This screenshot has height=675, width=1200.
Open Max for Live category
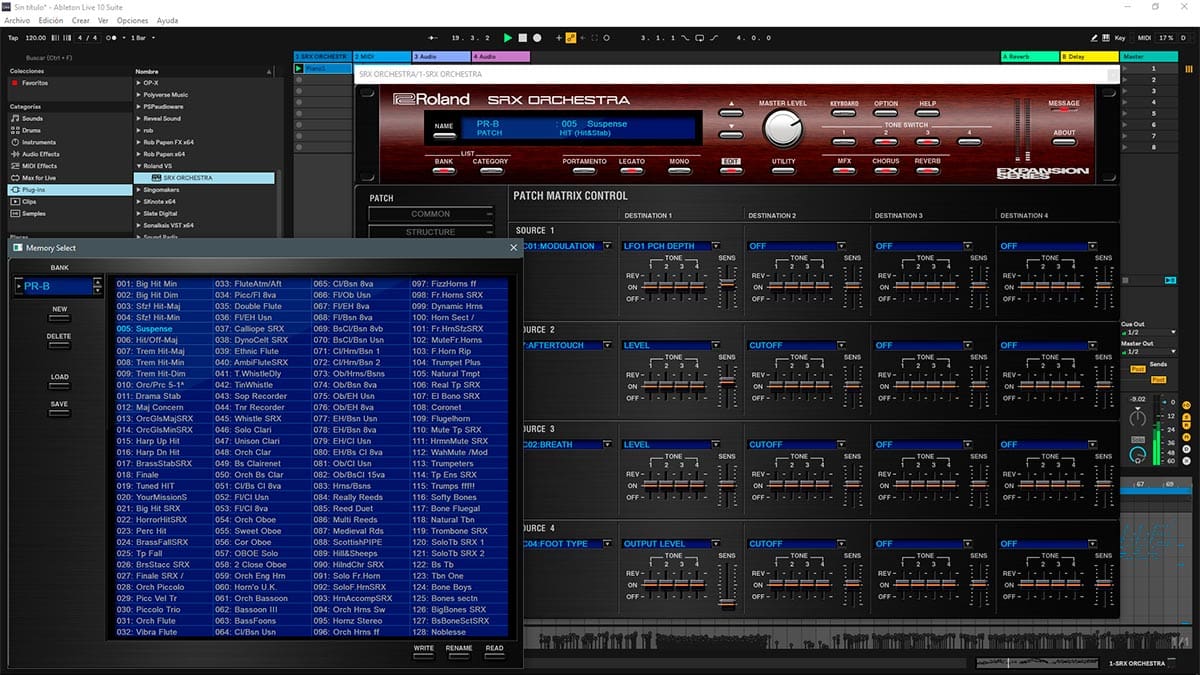tap(39, 177)
